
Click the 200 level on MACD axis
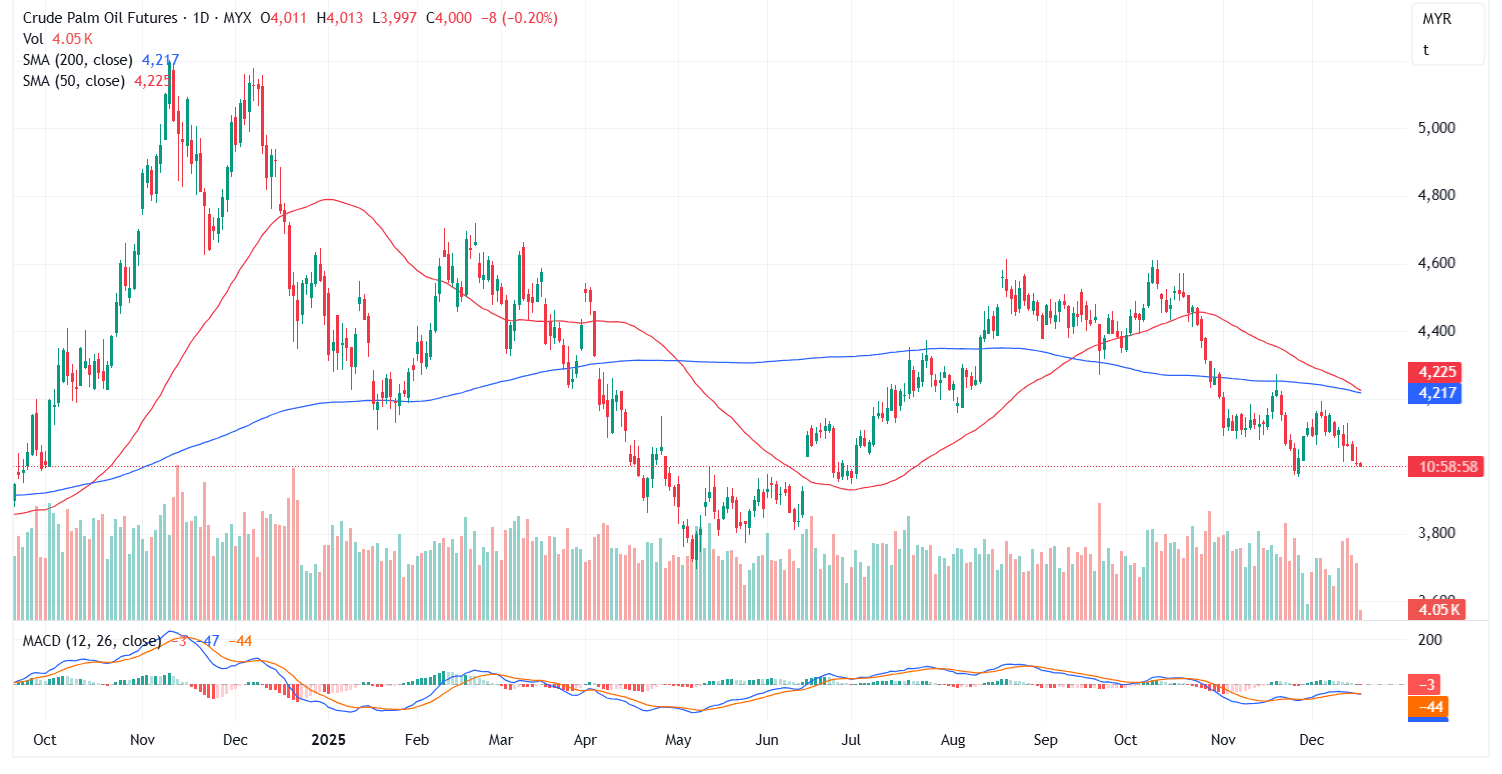(1430, 639)
